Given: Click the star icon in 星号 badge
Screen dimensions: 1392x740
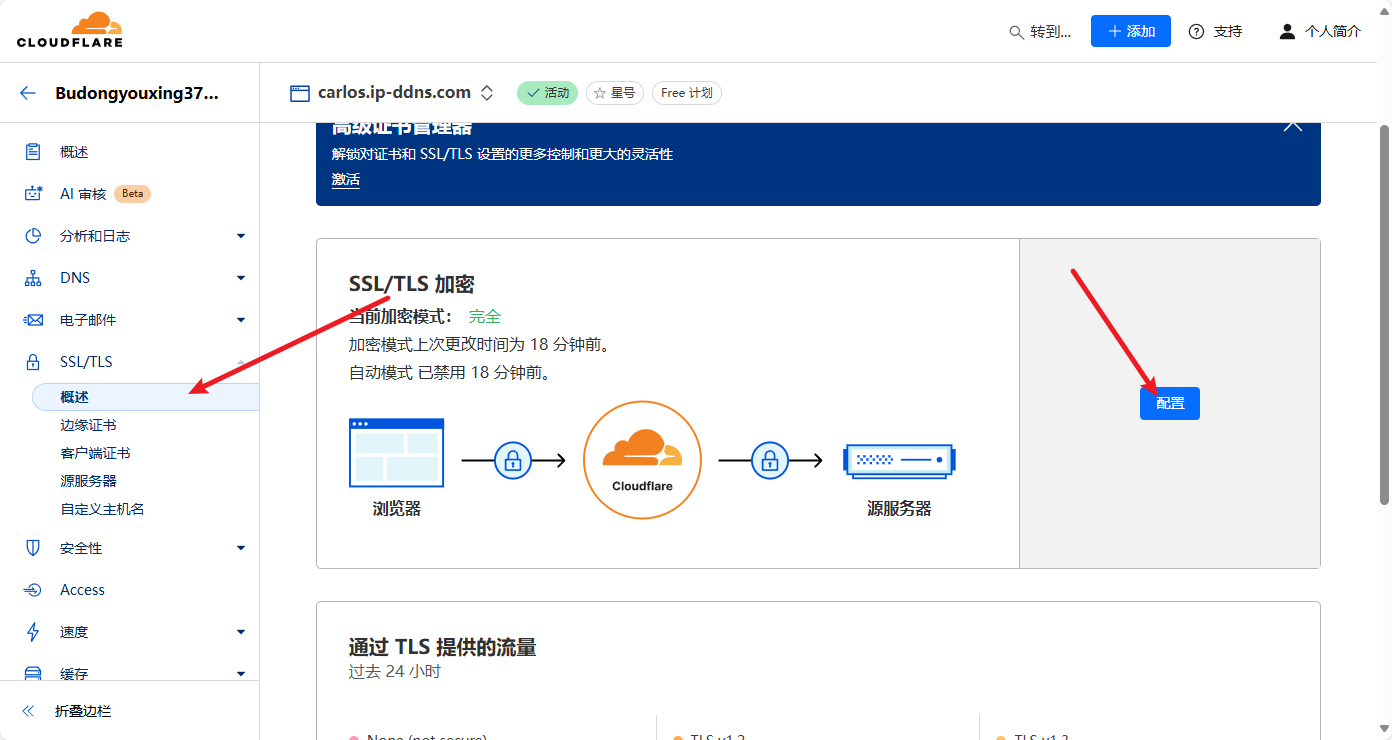Looking at the screenshot, I should (600, 93).
